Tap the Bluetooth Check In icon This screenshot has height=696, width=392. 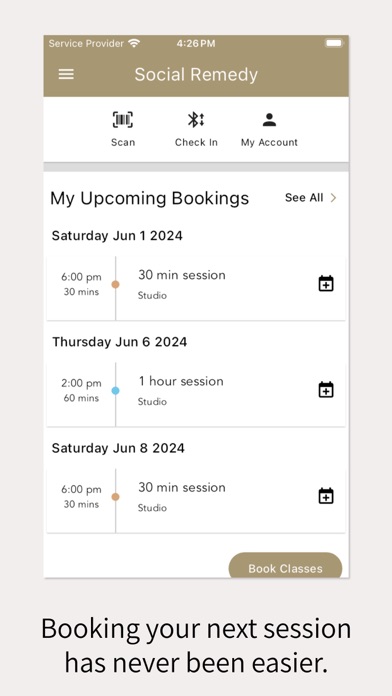(x=196, y=120)
